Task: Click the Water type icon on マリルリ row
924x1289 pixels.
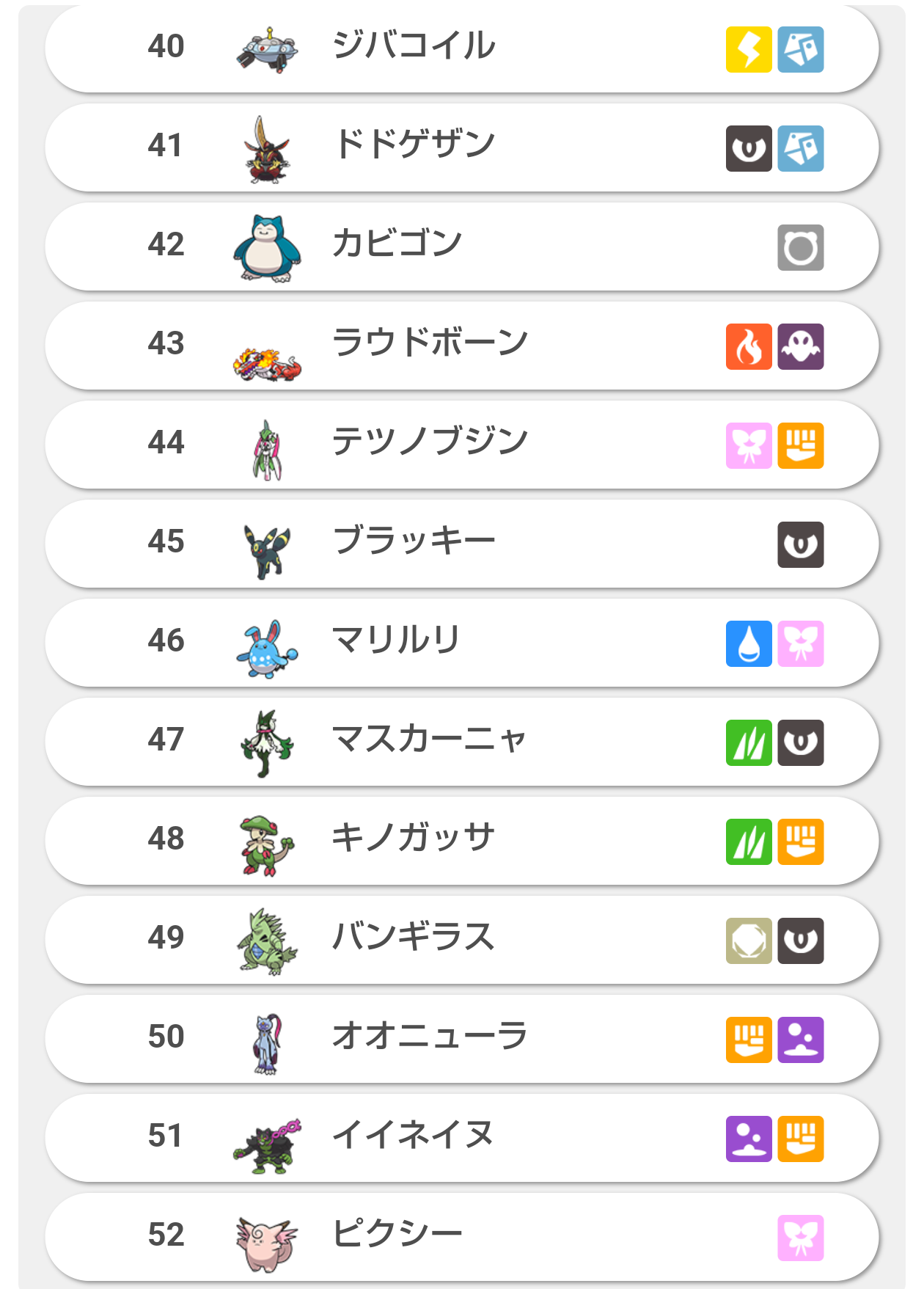Action: [x=749, y=643]
